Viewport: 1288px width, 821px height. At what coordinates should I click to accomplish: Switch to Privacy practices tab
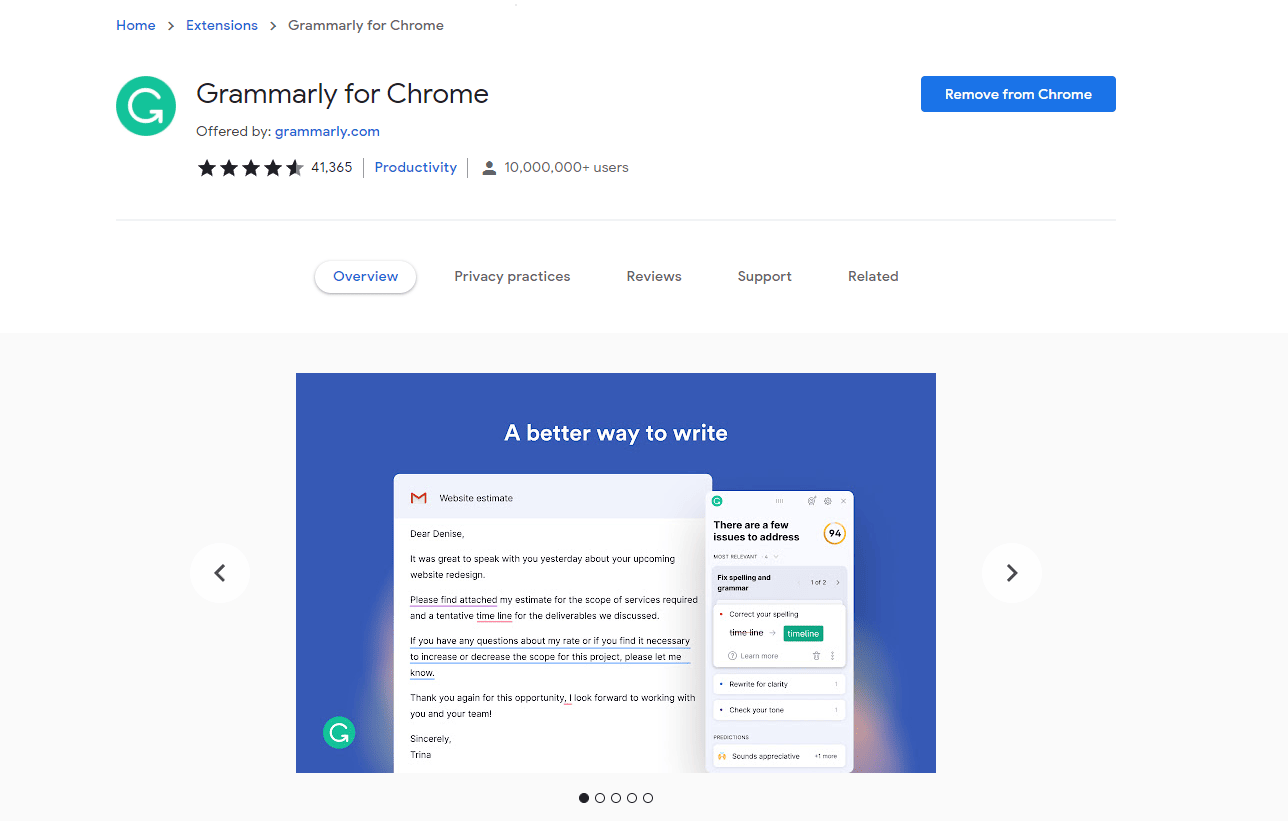click(x=512, y=277)
